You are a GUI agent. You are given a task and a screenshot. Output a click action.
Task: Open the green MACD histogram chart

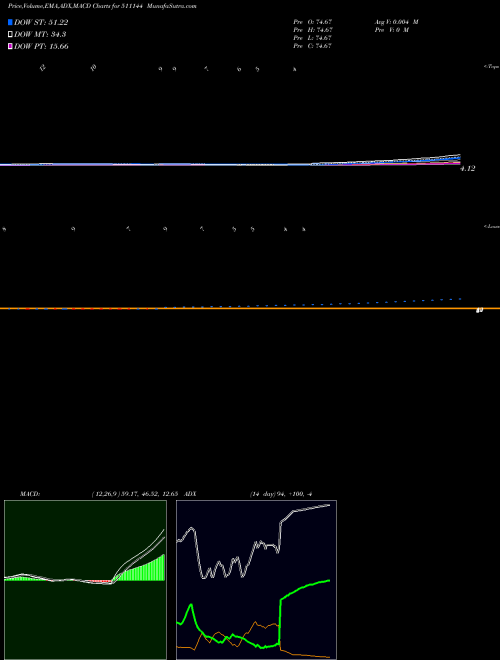pyautogui.click(x=85, y=580)
